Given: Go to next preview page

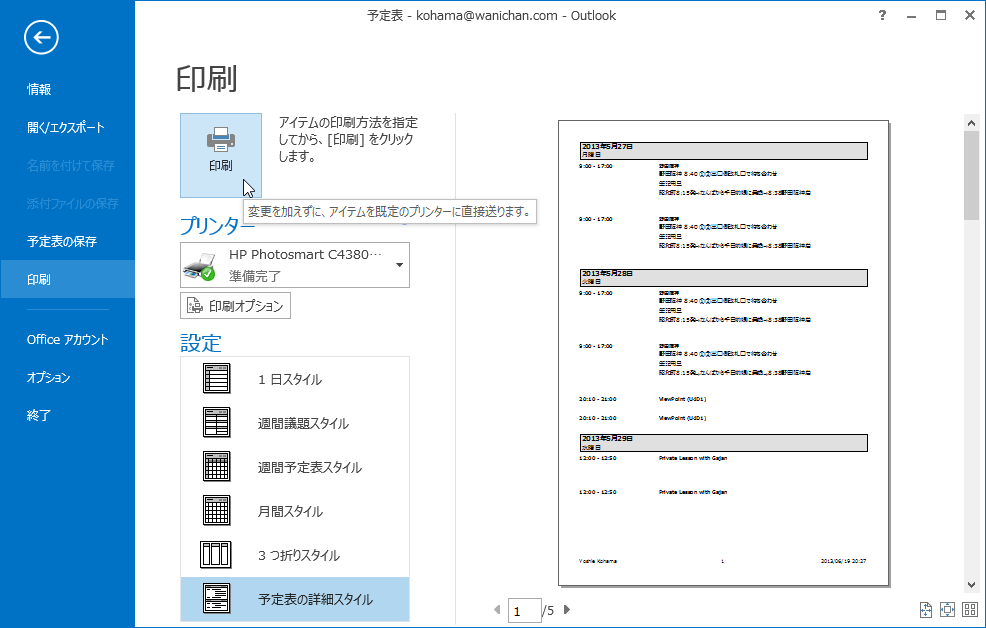Looking at the screenshot, I should point(567,610).
